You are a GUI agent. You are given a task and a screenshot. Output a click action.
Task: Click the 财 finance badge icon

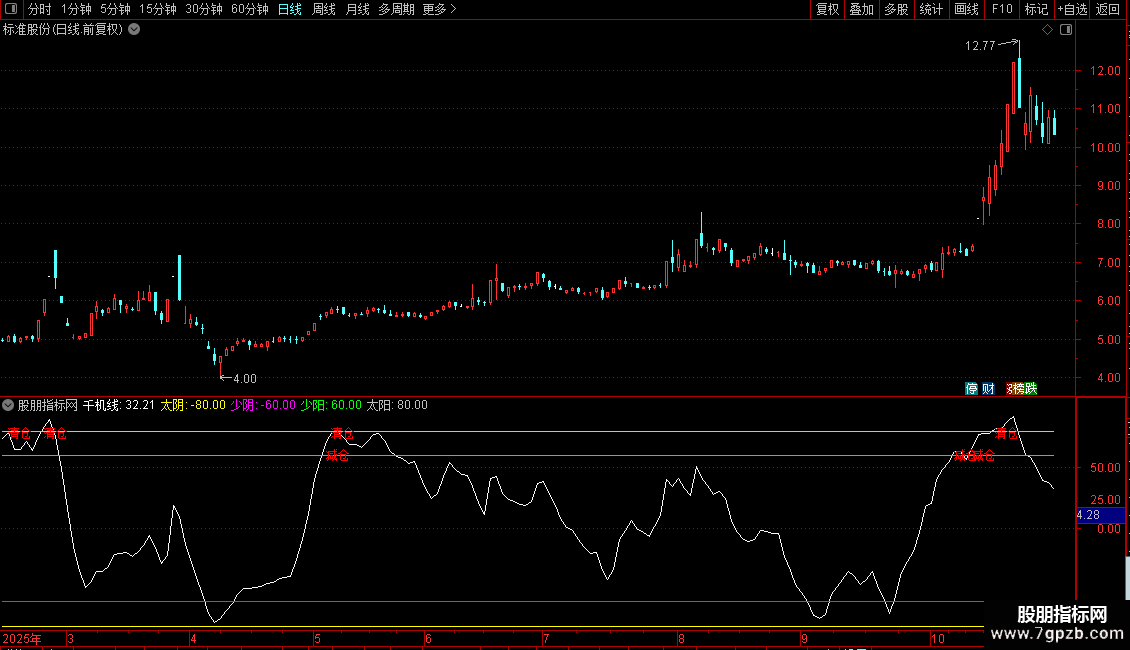tap(988, 388)
